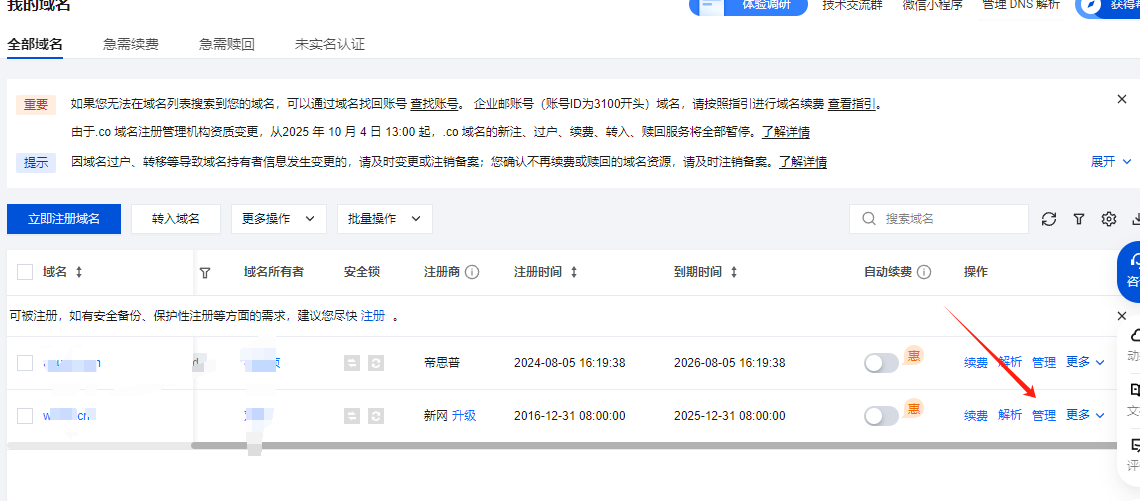Click 管理 in the 新网 row
This screenshot has height=501, width=1140.
point(1044,416)
